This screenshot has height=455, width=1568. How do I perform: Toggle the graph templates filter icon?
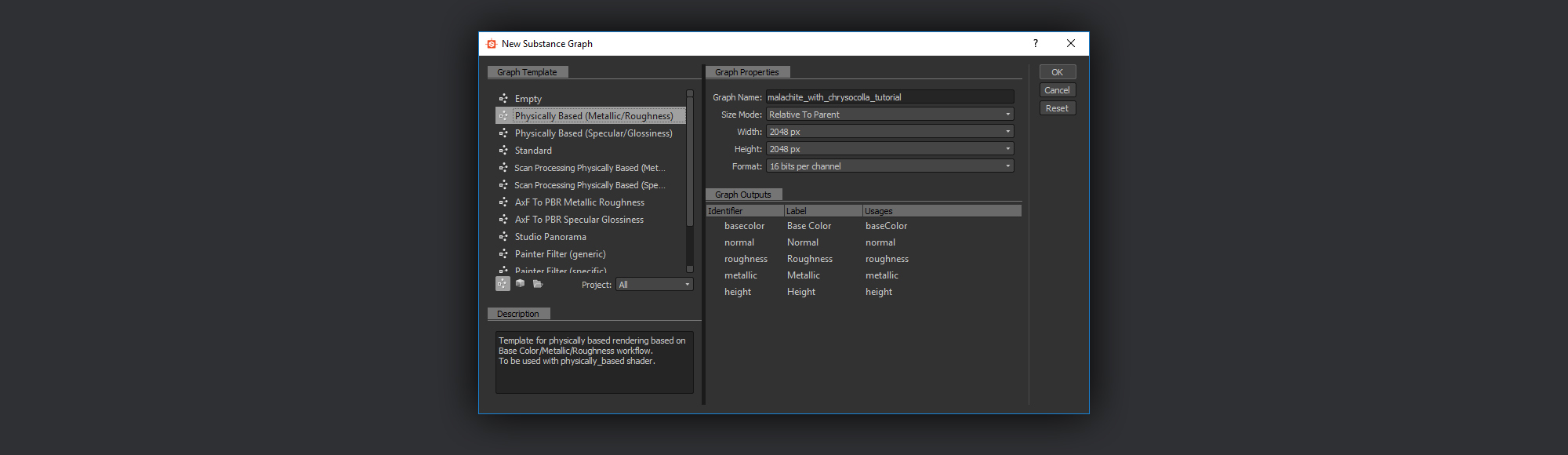(503, 284)
